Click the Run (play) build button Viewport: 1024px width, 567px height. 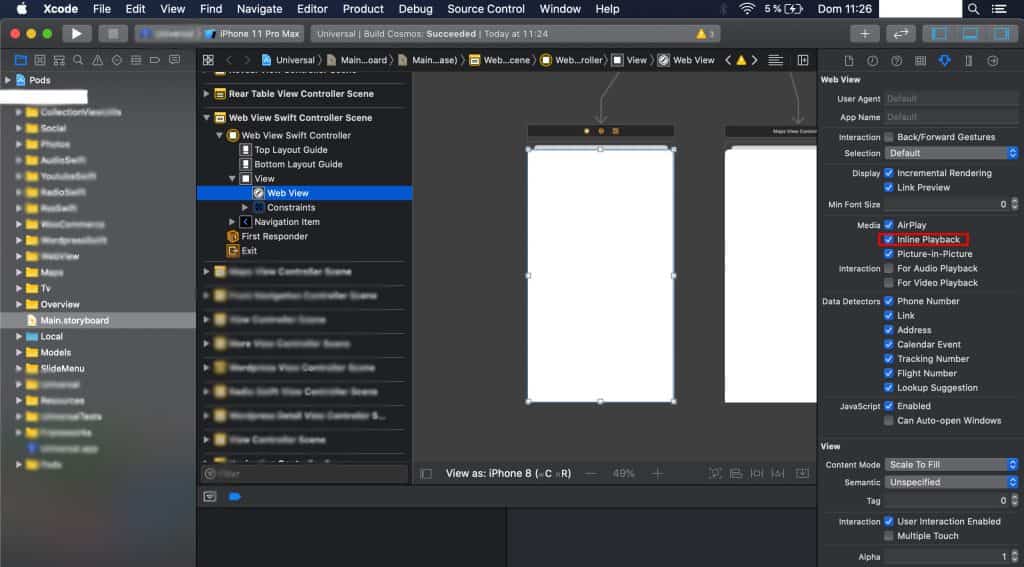(x=77, y=34)
